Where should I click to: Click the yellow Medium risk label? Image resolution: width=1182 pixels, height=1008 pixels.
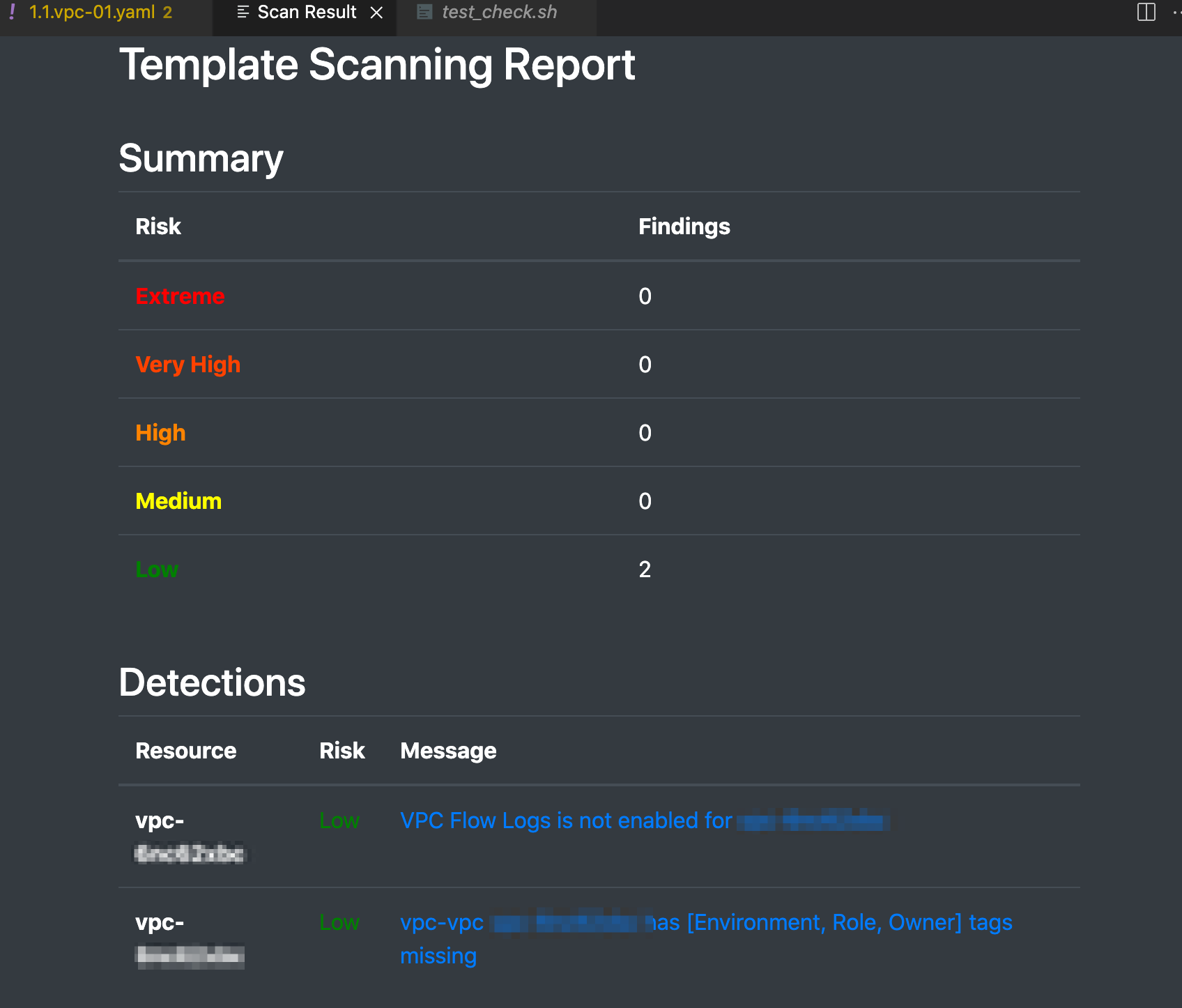coord(178,501)
